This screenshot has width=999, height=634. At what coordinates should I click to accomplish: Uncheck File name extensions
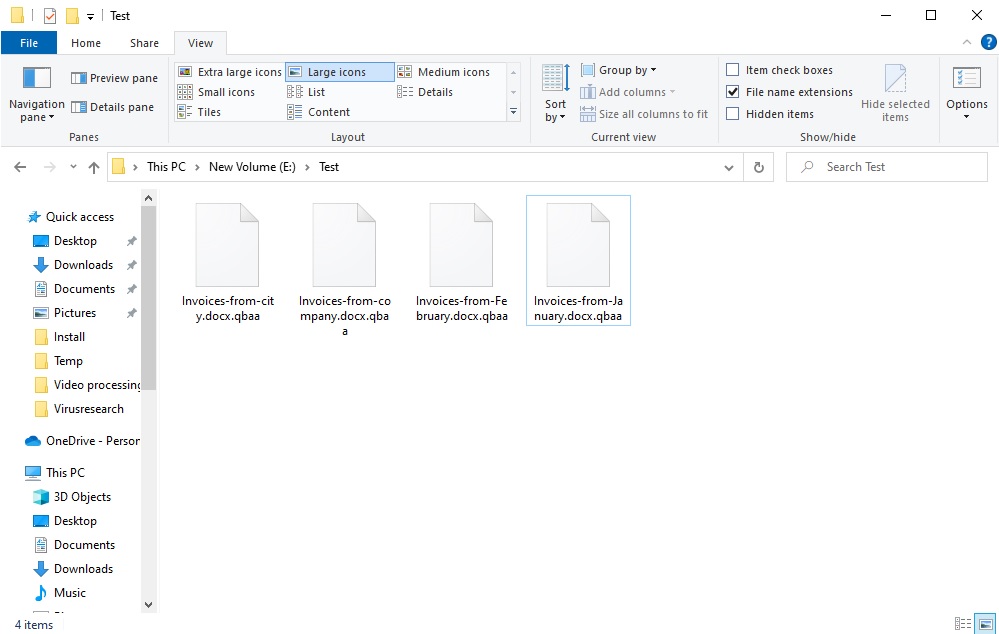point(733,92)
